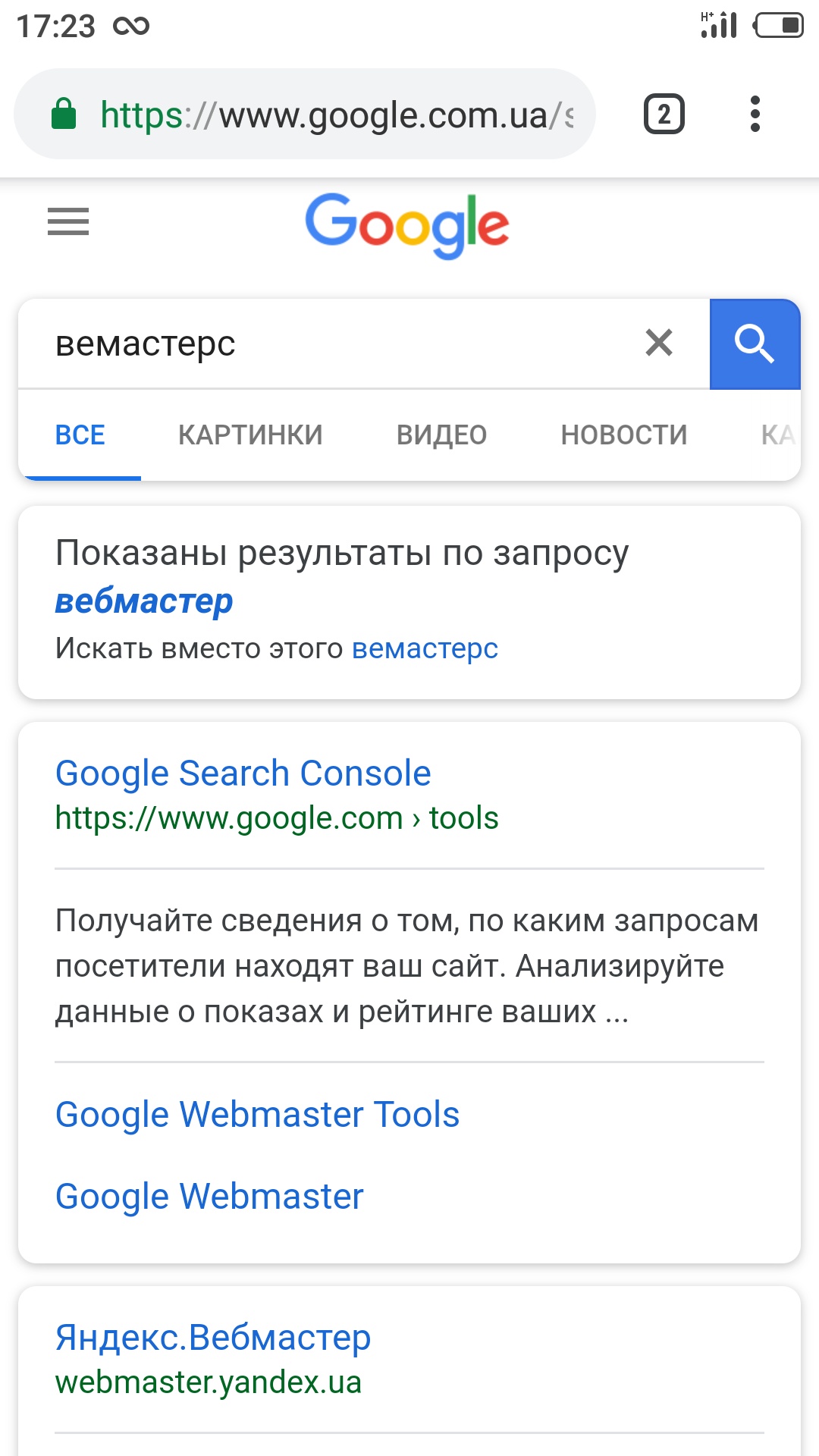Open the Google hamburger menu
Viewport: 819px width, 1456px height.
[x=68, y=221]
